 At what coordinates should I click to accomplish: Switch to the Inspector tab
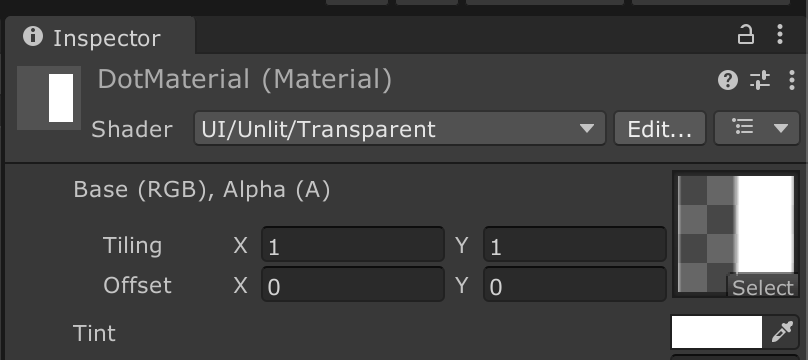point(100,37)
